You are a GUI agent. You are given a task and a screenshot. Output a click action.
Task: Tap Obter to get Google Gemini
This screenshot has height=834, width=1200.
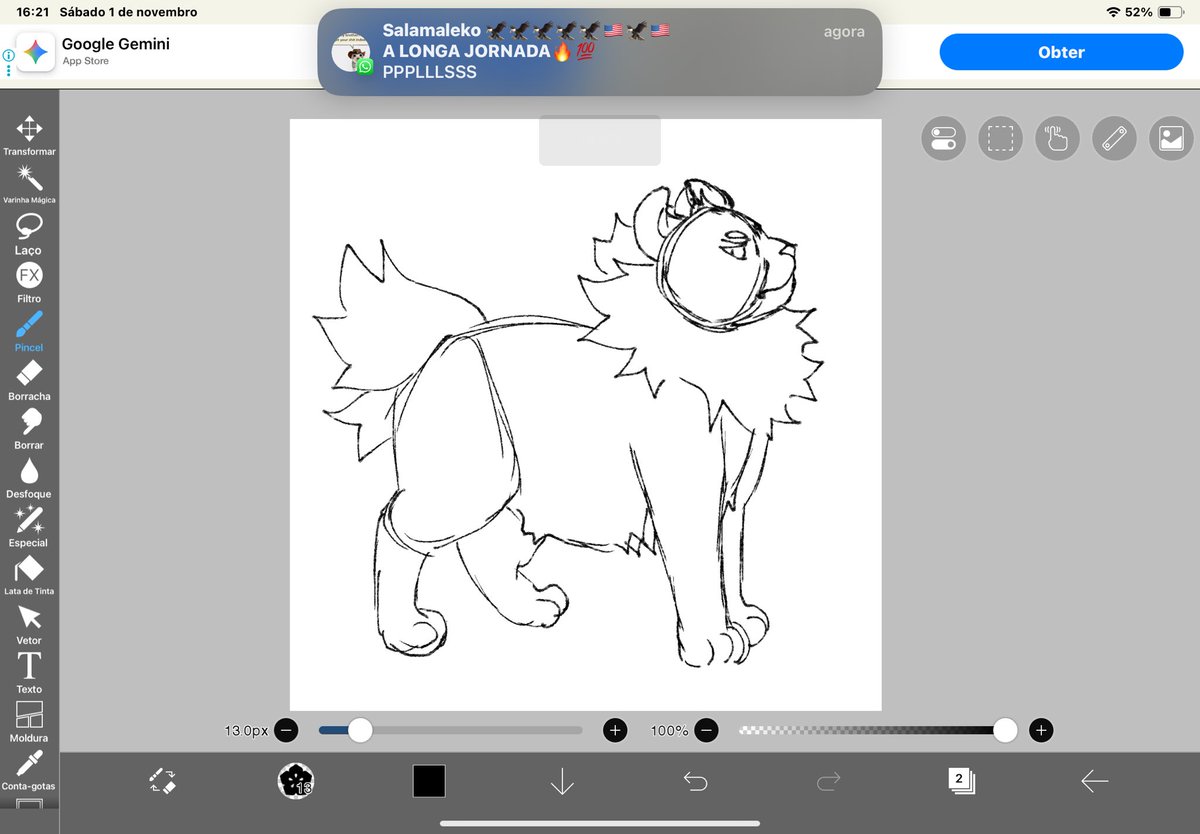pos(1061,52)
